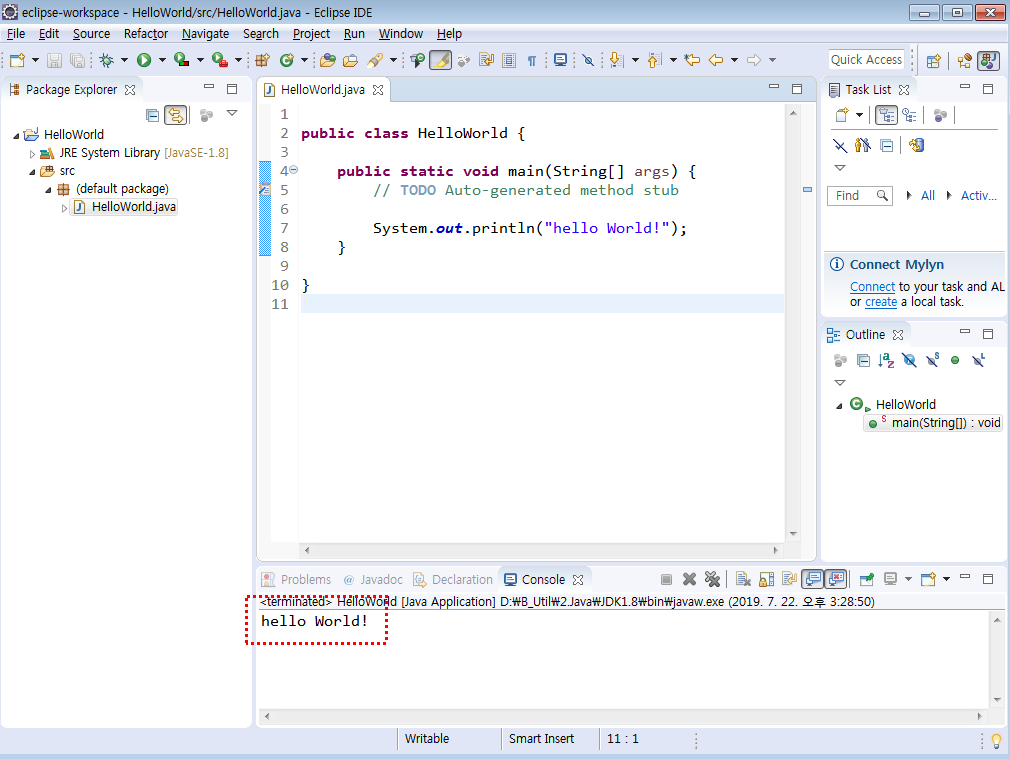Click All working set filter
Image resolution: width=1010 pixels, height=759 pixels.
928,195
